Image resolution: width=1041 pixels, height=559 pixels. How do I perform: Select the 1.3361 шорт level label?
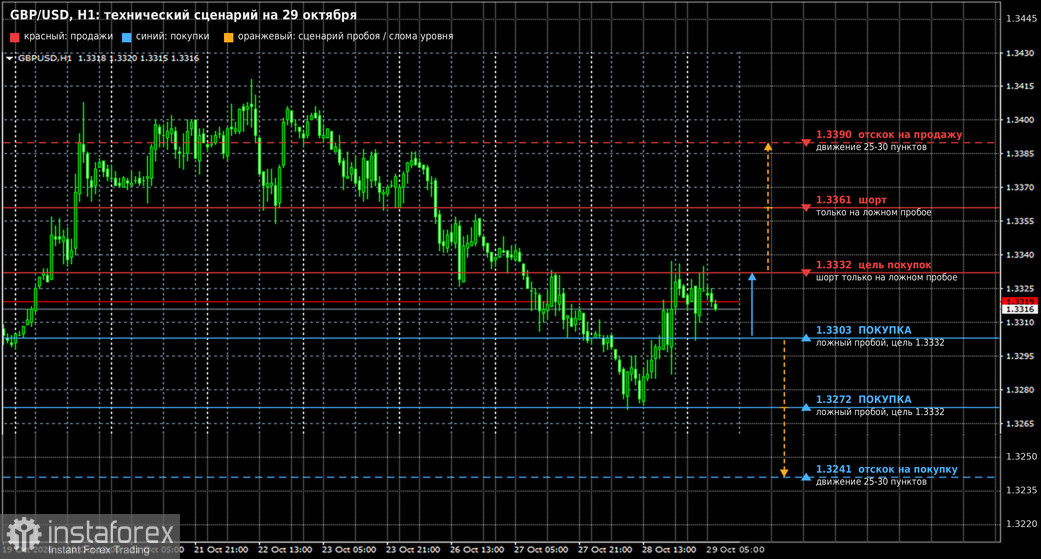point(851,200)
